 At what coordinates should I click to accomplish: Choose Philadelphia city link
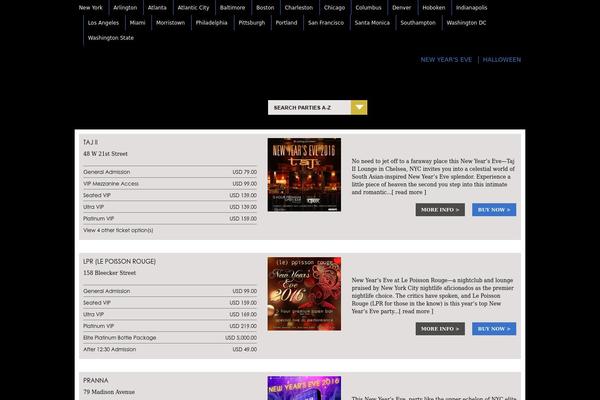pyautogui.click(x=212, y=23)
